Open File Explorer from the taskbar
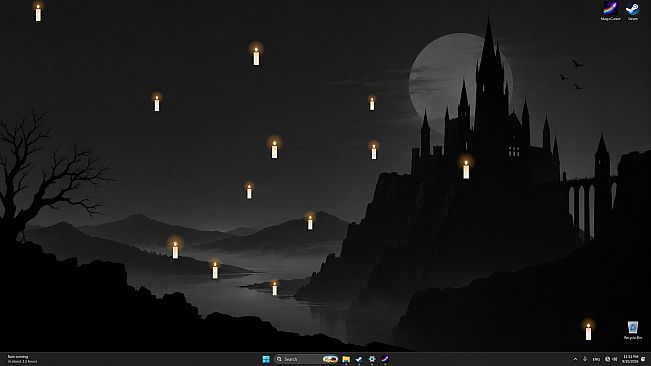This screenshot has height=366, width=651. coord(346,359)
